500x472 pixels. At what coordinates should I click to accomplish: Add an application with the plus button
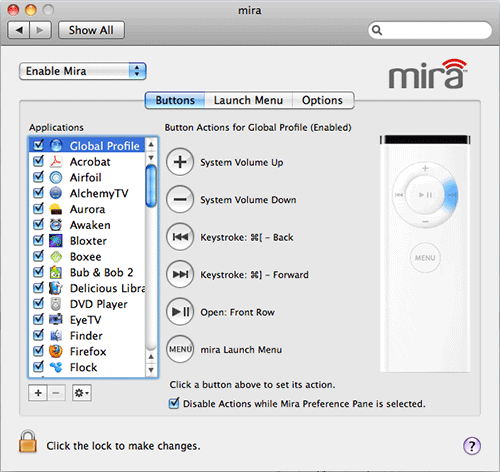point(38,393)
